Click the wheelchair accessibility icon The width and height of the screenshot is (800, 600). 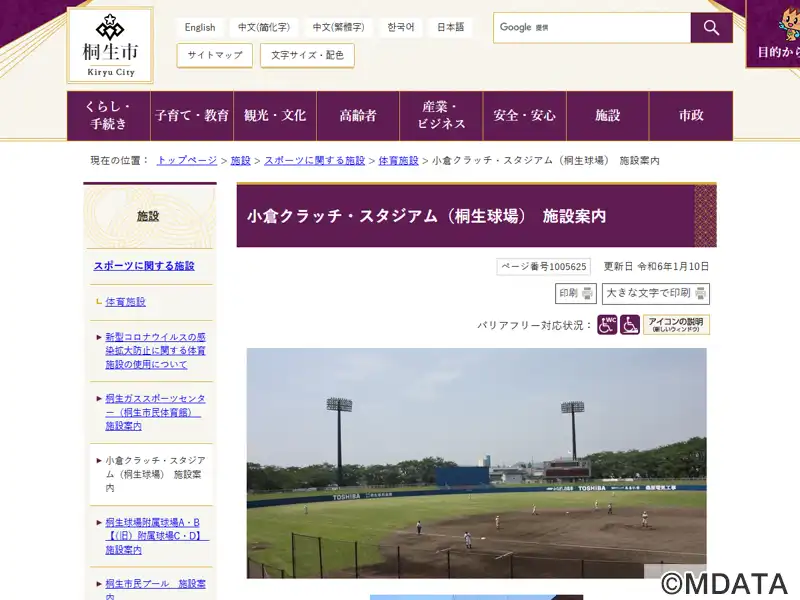(630, 324)
